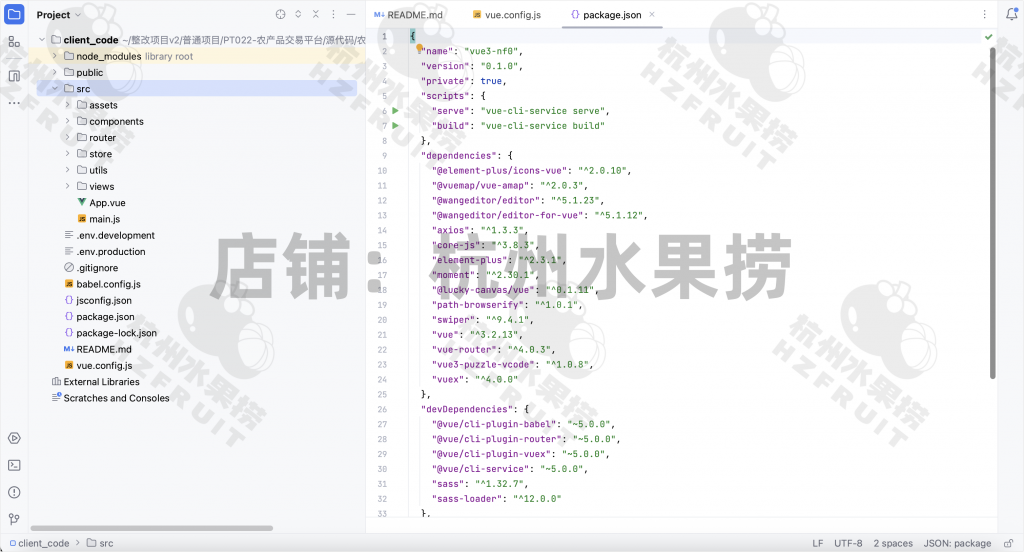This screenshot has width=1024, height=552.
Task: Change line separator LF in status bar
Action: tap(818, 543)
